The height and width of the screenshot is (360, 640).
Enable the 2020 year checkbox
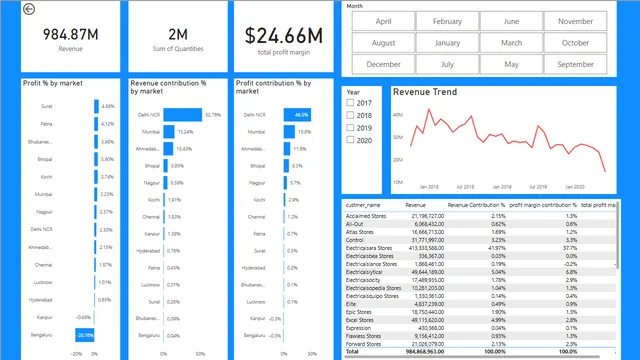[x=350, y=140]
